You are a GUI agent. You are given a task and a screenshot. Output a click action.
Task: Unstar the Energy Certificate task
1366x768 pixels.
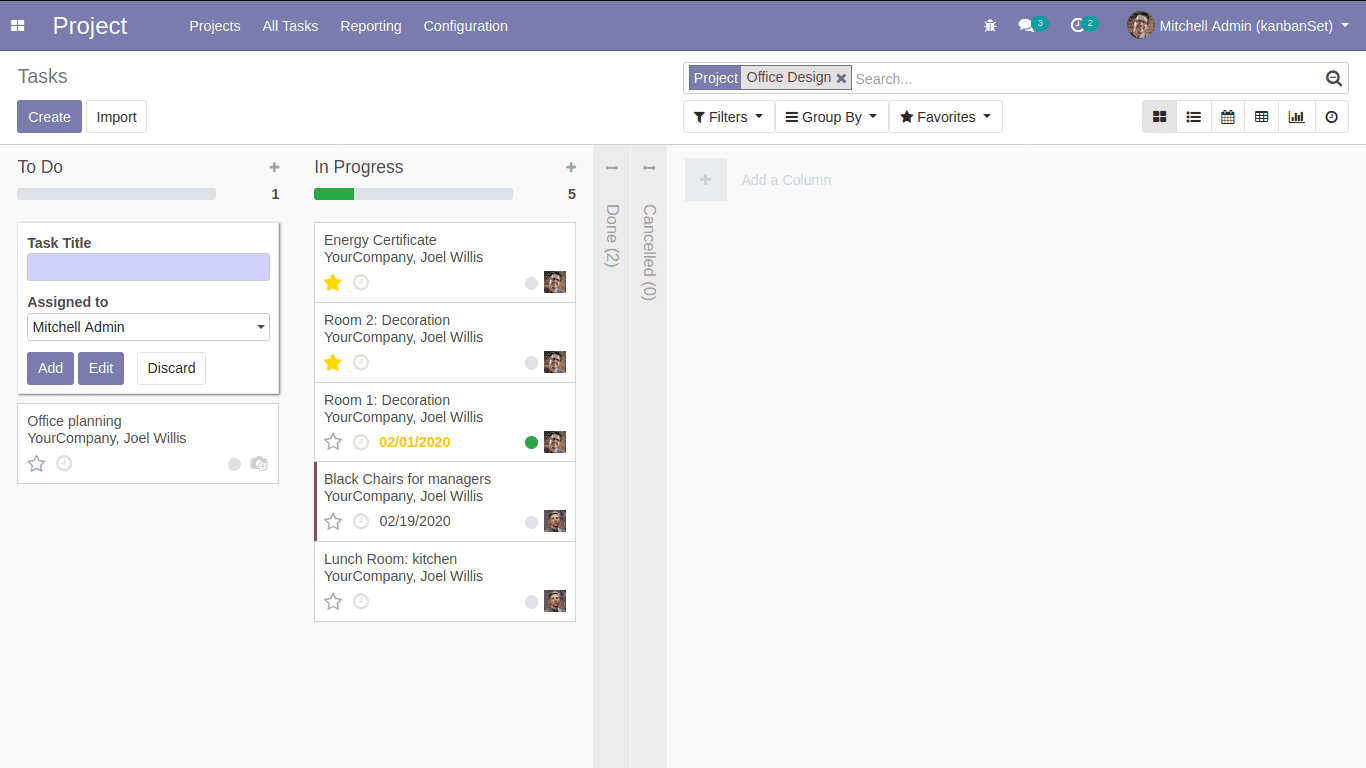tap(333, 283)
